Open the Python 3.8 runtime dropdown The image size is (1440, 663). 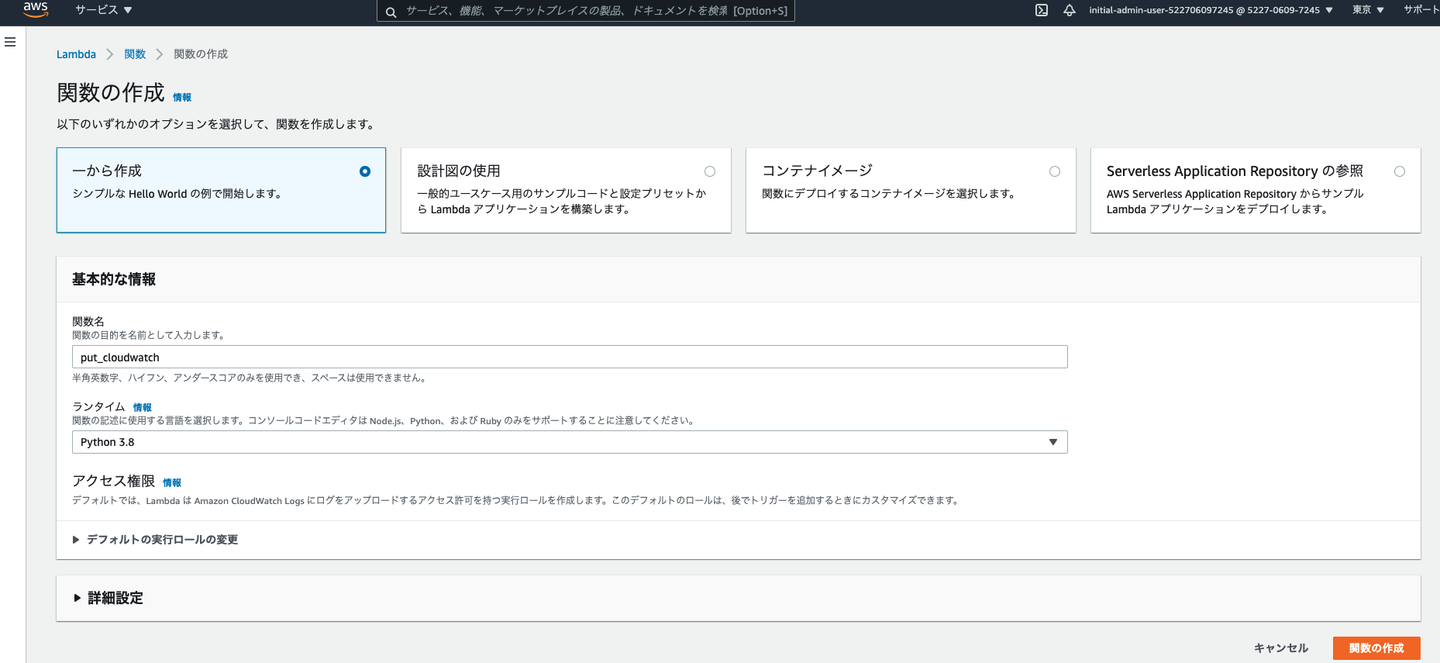tap(569, 442)
